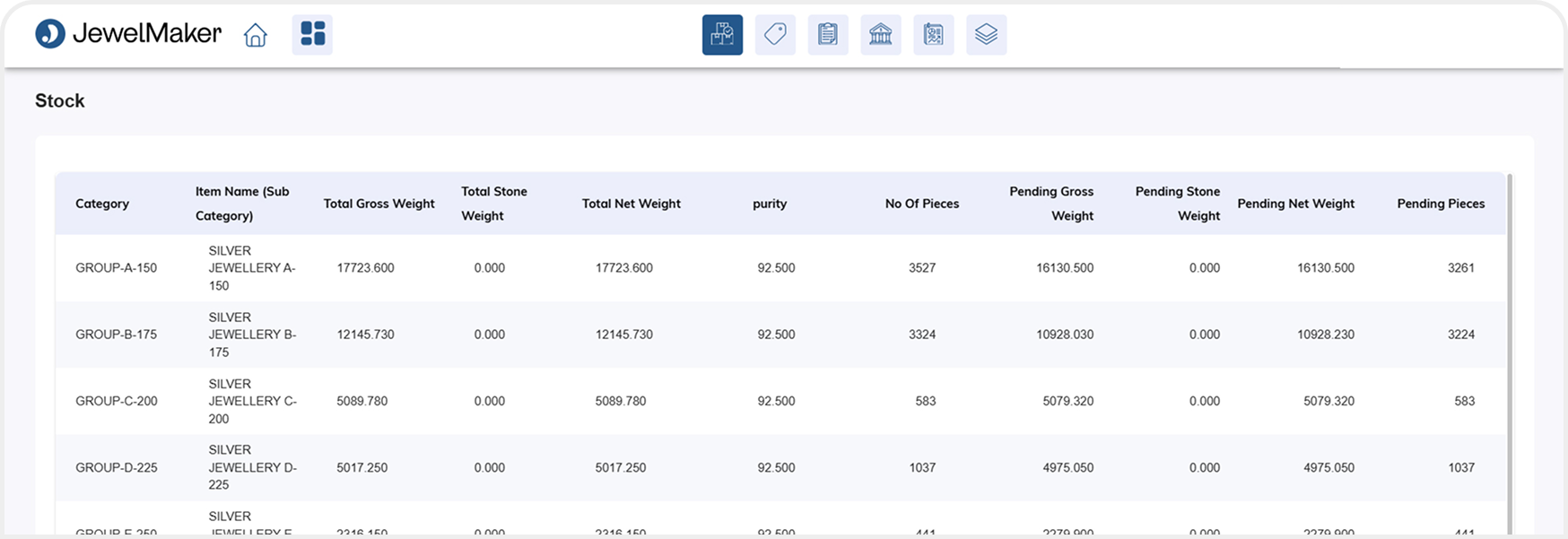Click SILVER JEWELLERY B-175 item name

coord(252,335)
